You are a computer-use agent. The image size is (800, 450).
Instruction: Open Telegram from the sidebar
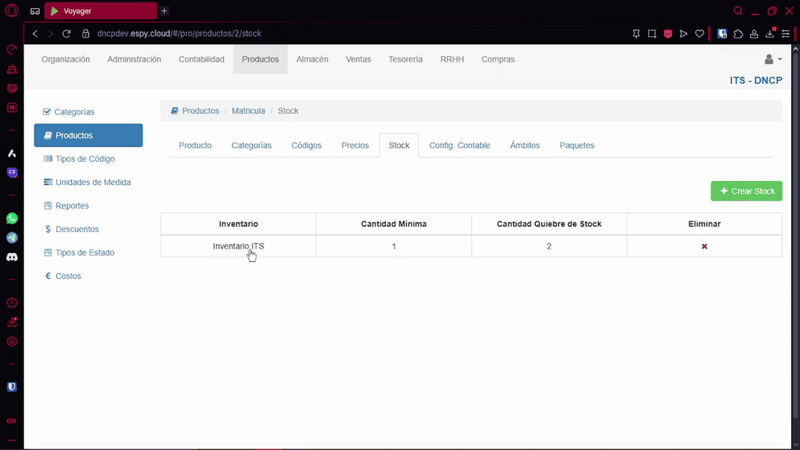coord(12,238)
